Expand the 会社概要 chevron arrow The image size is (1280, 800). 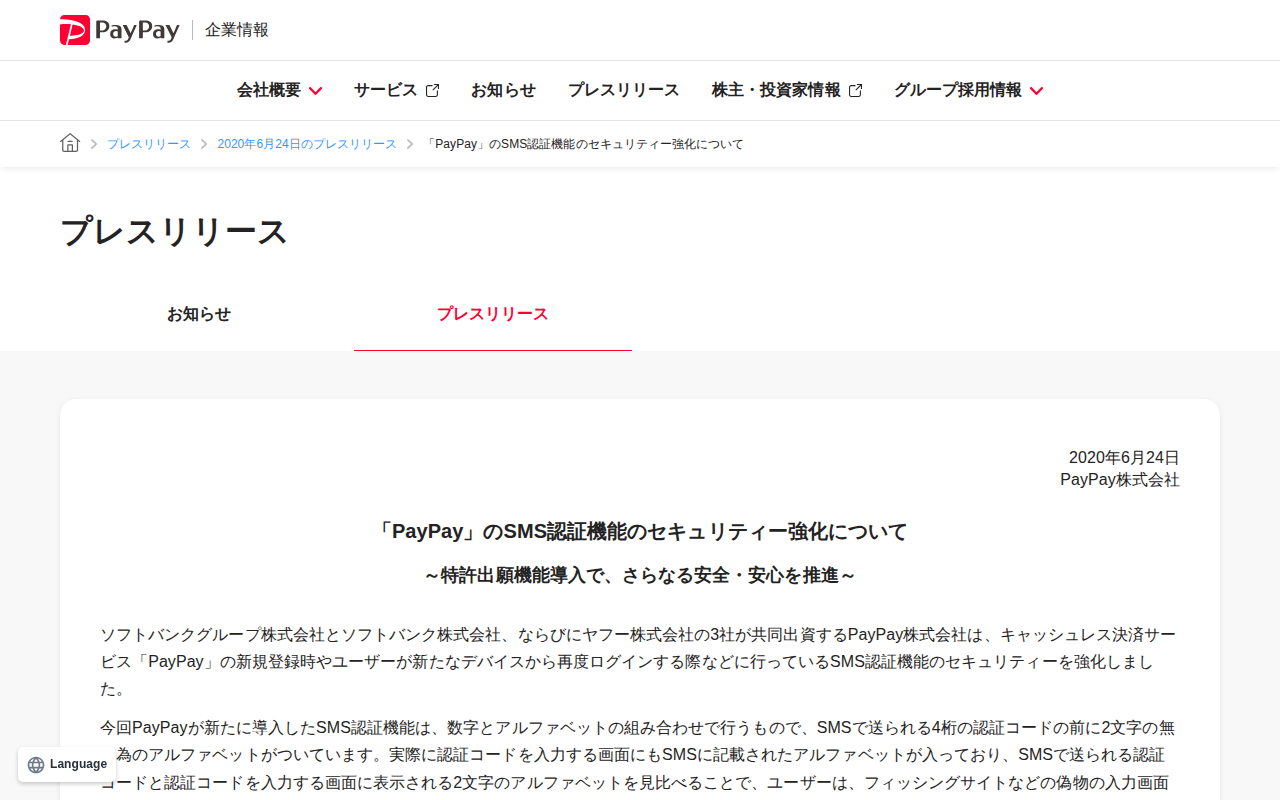[315, 91]
